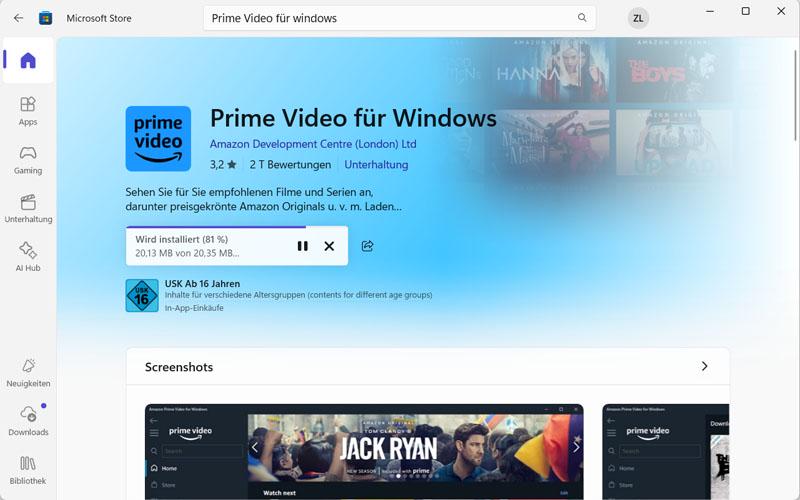
Task: Click the In-App-Einkäufe label
Action: (x=194, y=308)
